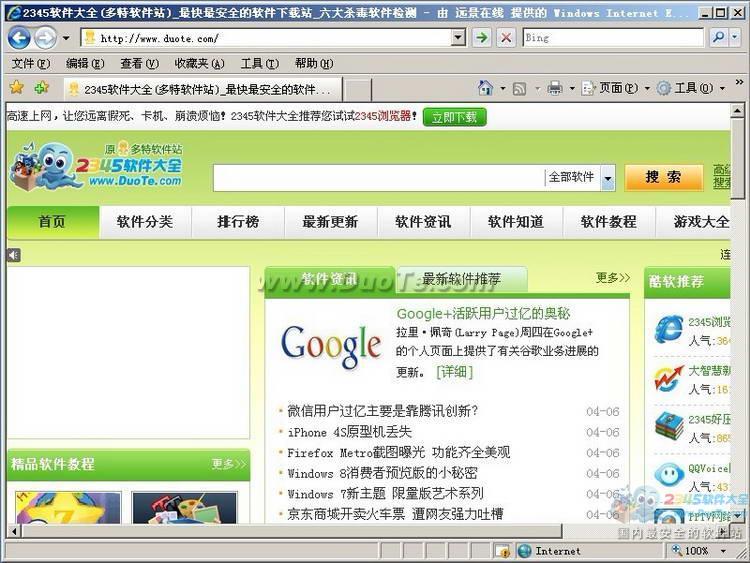This screenshot has height=563, width=750.
Task: Click the 2345浏览器 IE-style icon
Action: click(669, 330)
